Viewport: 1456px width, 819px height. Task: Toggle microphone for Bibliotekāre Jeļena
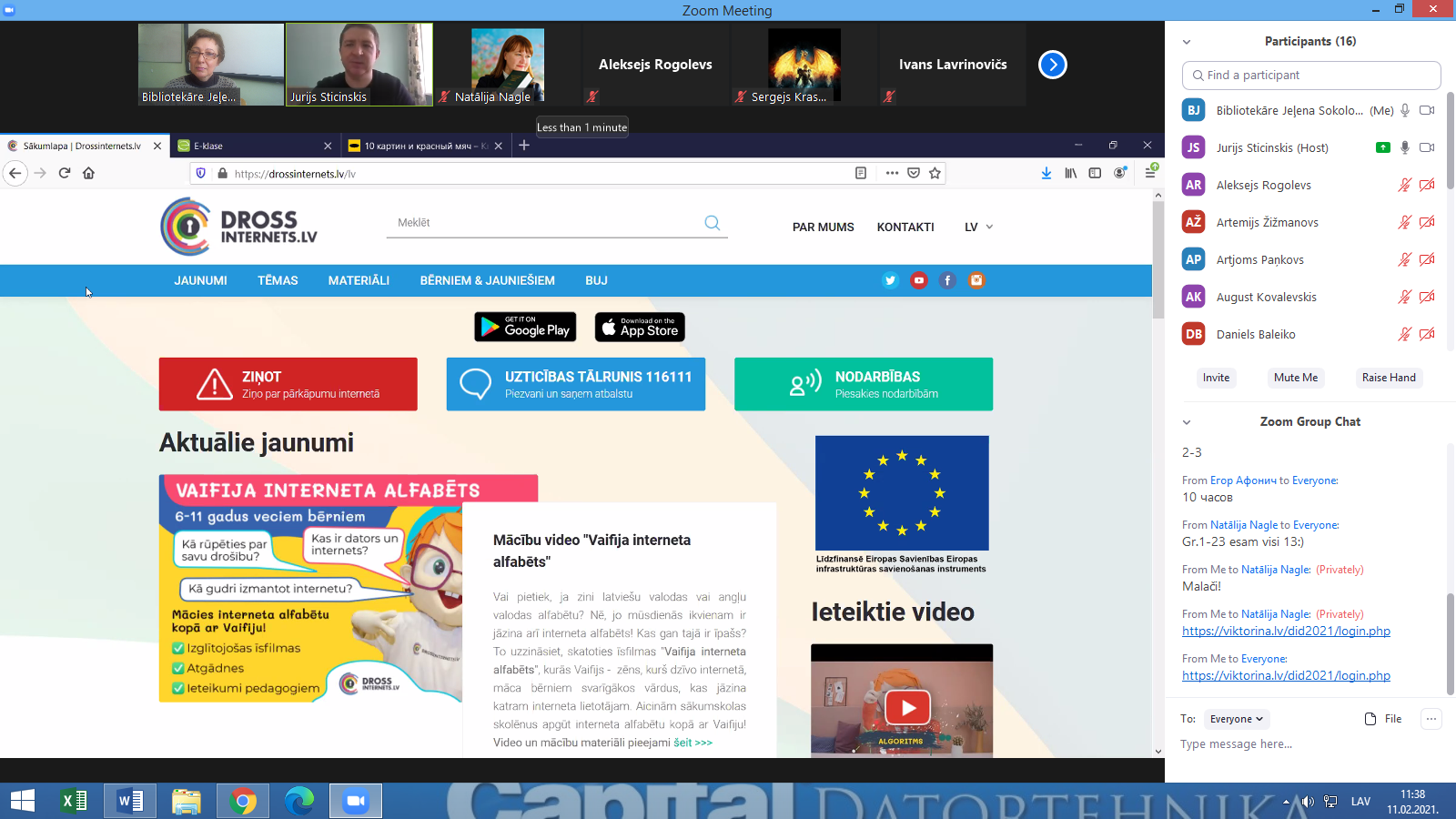tap(1405, 110)
